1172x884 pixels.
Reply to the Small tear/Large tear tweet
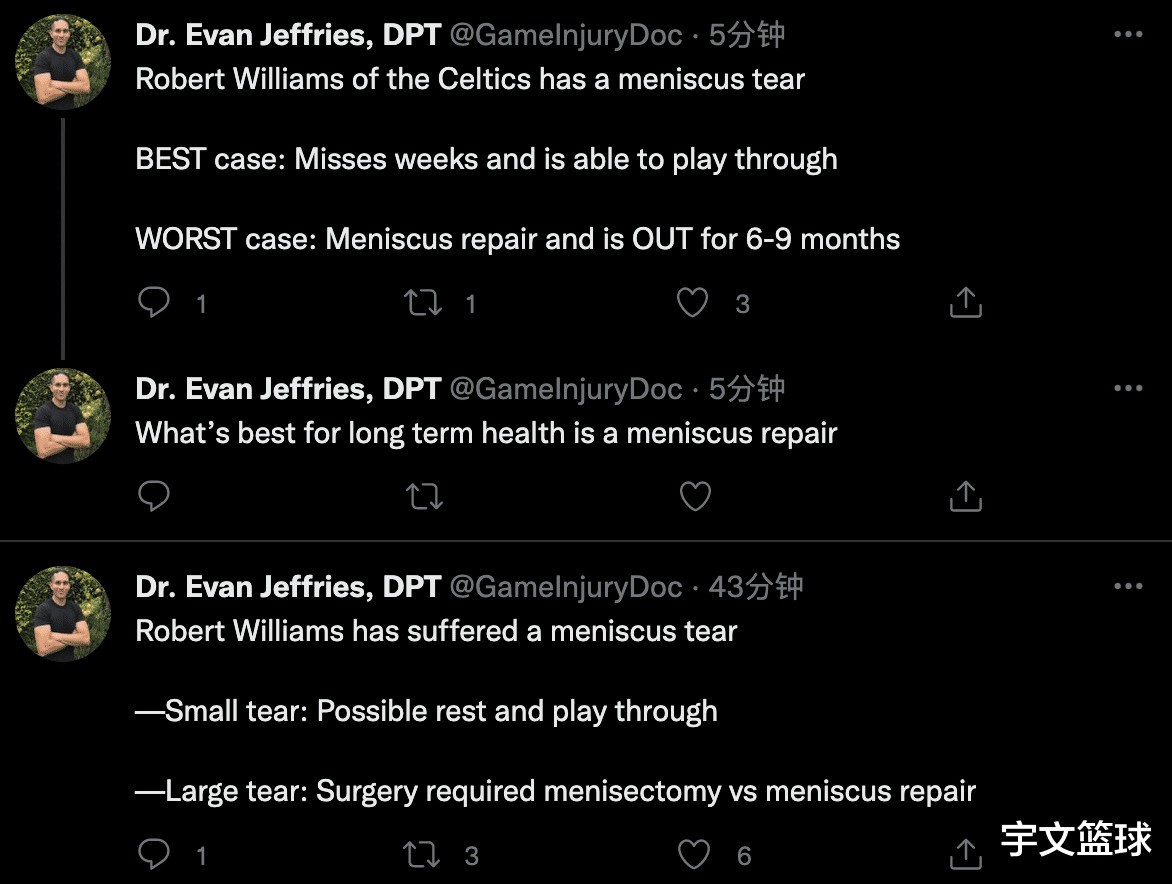point(154,854)
